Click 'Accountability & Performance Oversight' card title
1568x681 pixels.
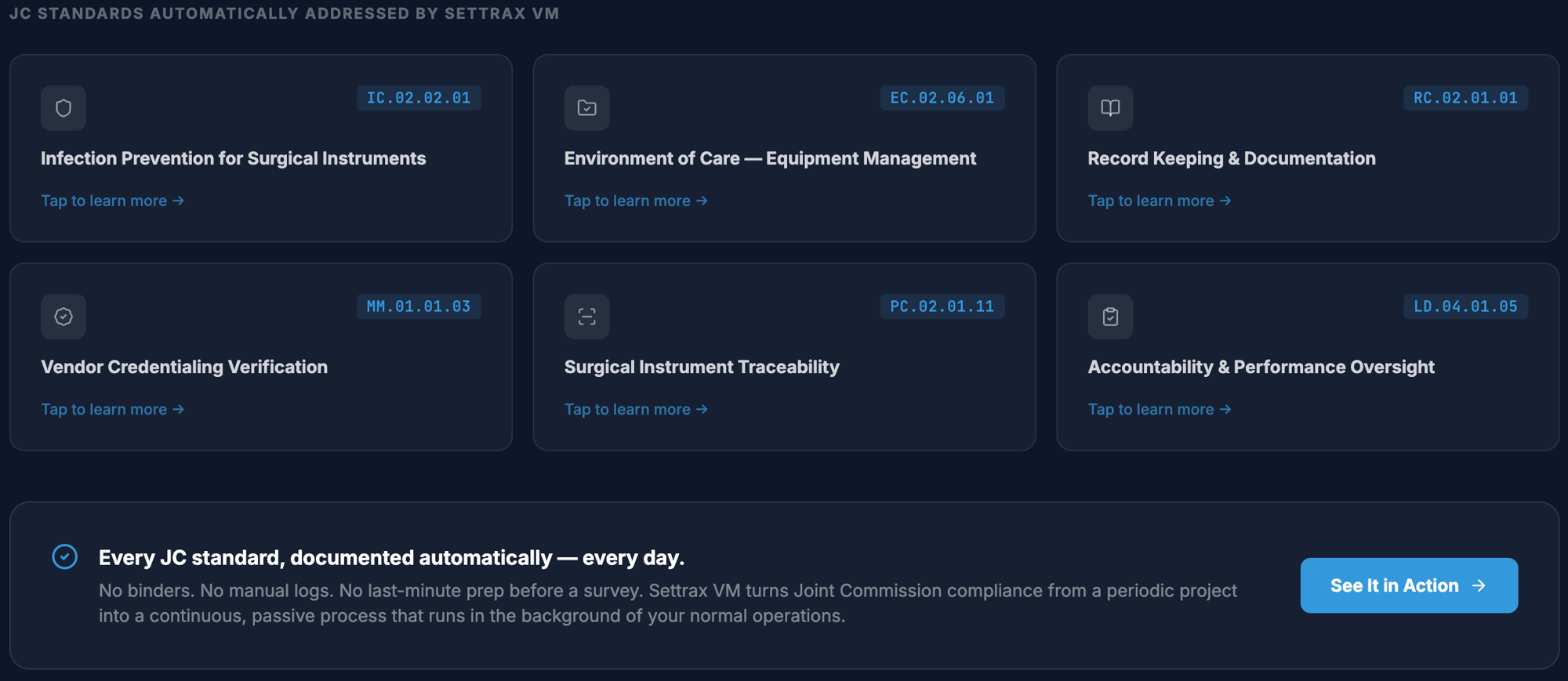[x=1261, y=367]
